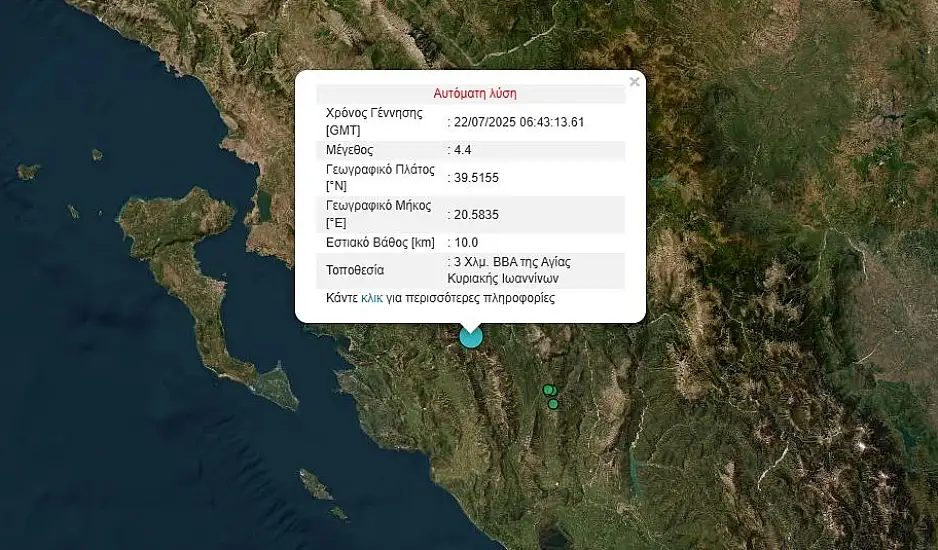Image resolution: width=938 pixels, height=550 pixels.
Task: Click the Γεωγραφικό Μήκος [°E] label
Action: tap(378, 214)
